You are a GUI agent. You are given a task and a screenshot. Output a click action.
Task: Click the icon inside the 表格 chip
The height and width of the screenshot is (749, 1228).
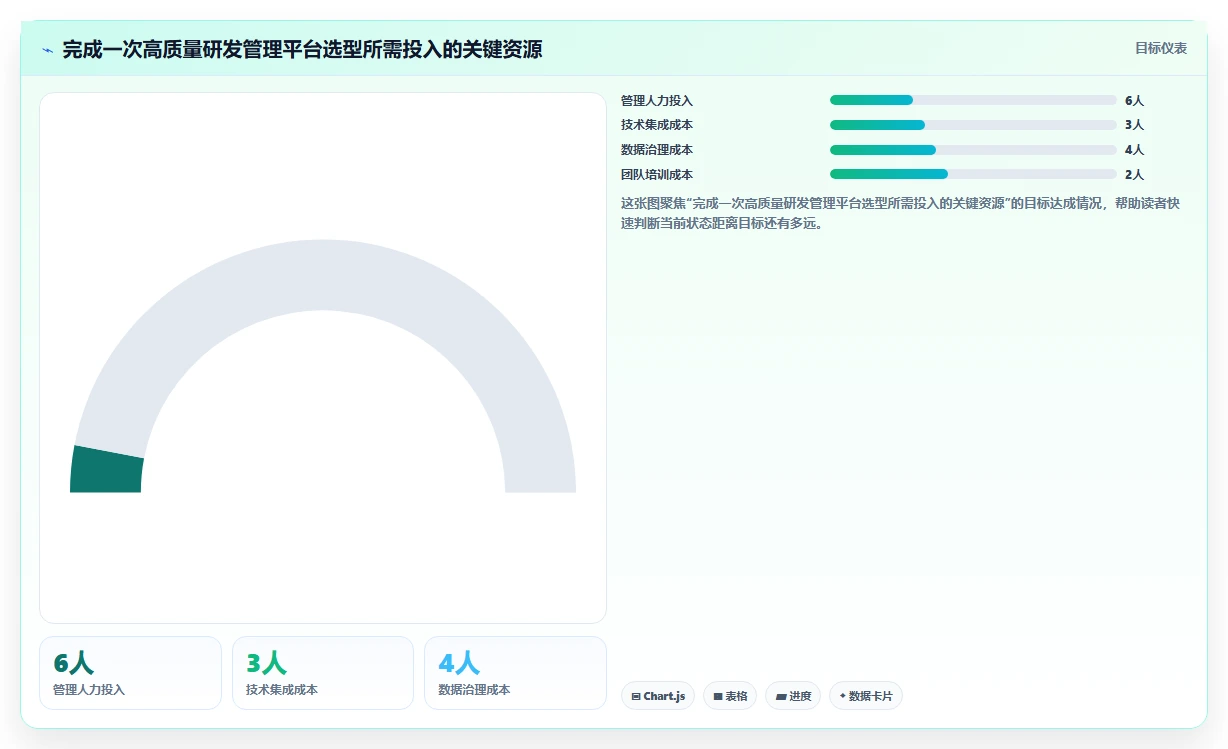pyautogui.click(x=718, y=696)
